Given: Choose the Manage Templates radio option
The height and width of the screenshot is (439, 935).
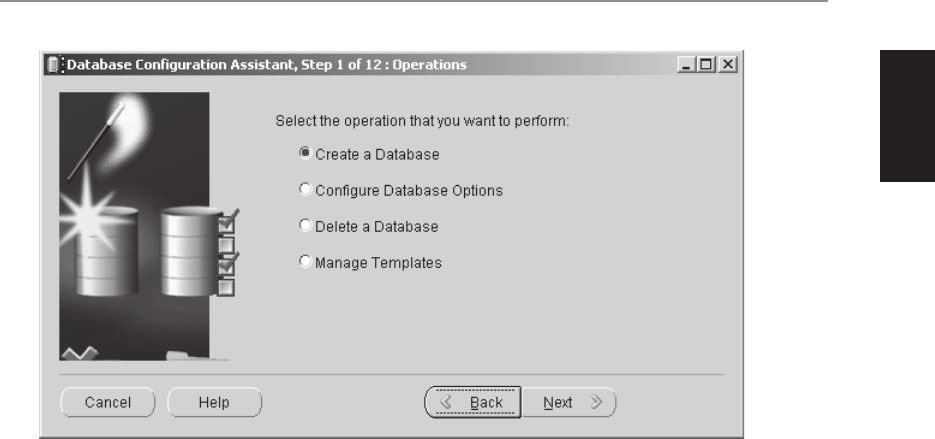Looking at the screenshot, I should point(305,262).
